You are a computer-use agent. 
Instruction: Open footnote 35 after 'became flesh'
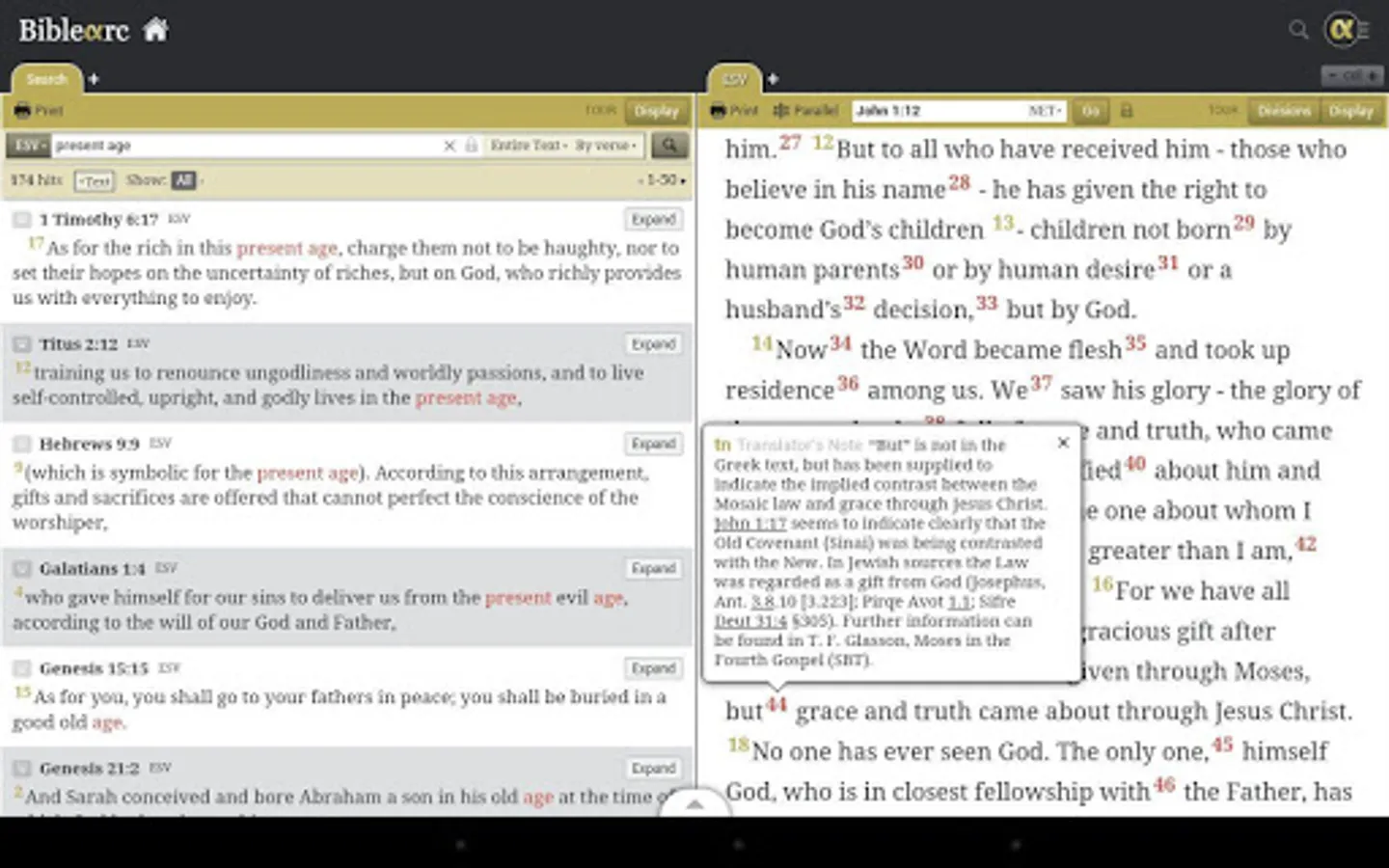[x=1135, y=342]
